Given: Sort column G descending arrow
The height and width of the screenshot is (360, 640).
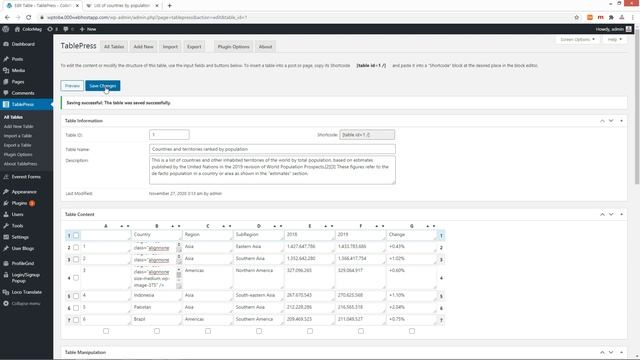Looking at the screenshot, I should pyautogui.click(x=434, y=226).
